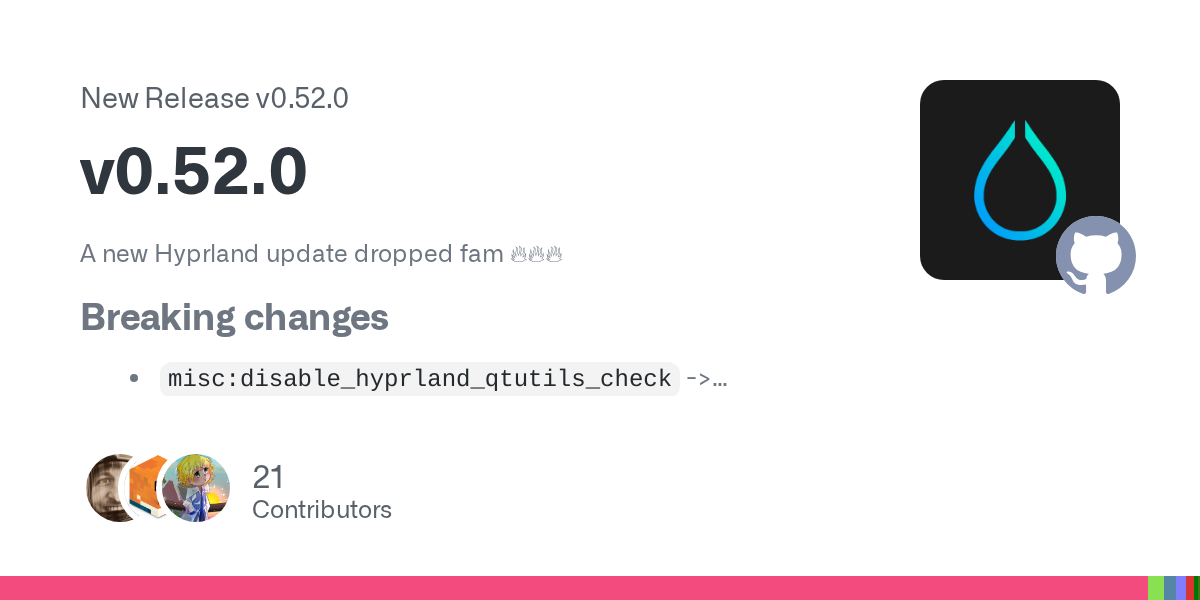The height and width of the screenshot is (600, 1200).
Task: Click the contributor count 21
Action: (268, 476)
